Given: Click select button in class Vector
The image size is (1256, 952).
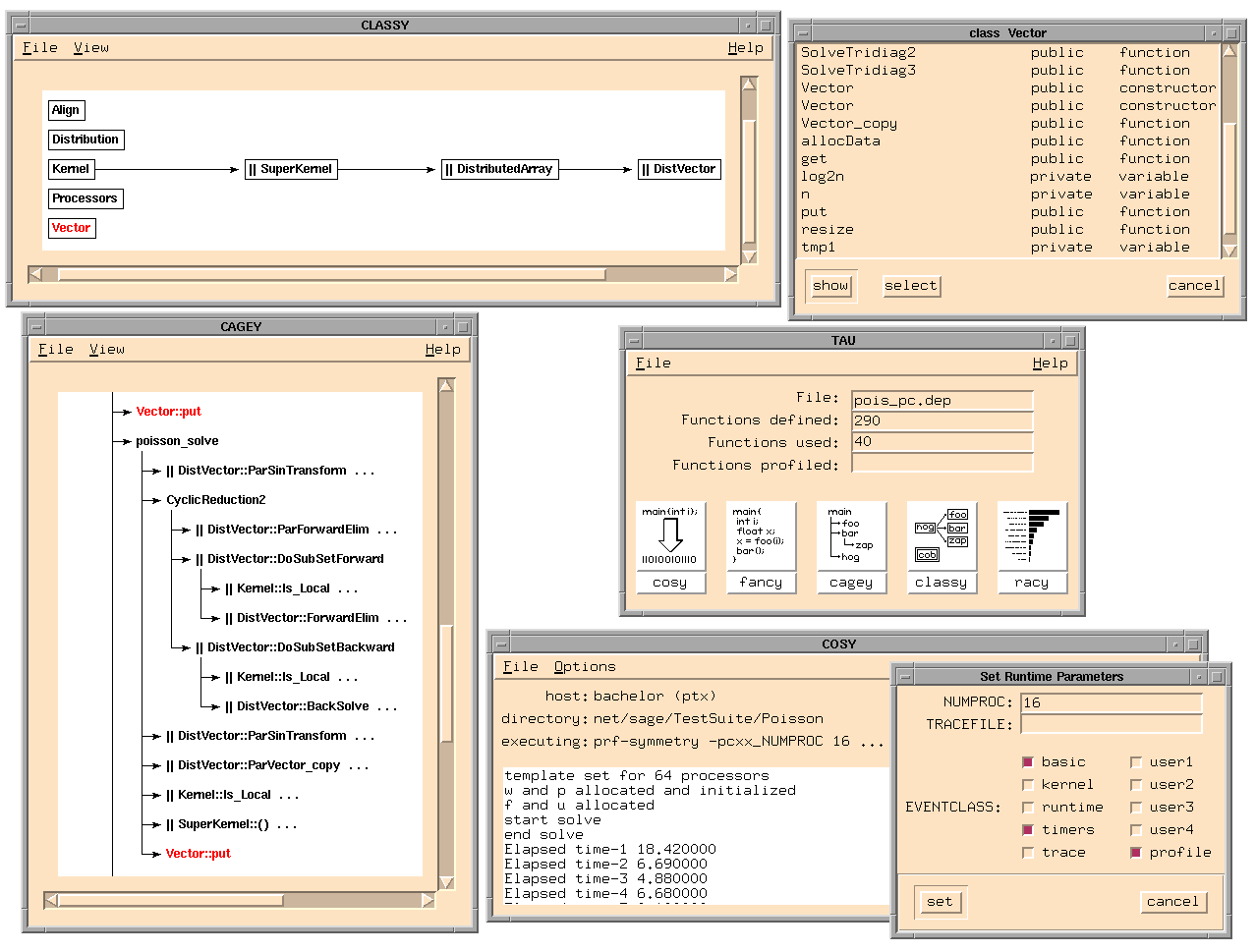Looking at the screenshot, I should point(911,286).
